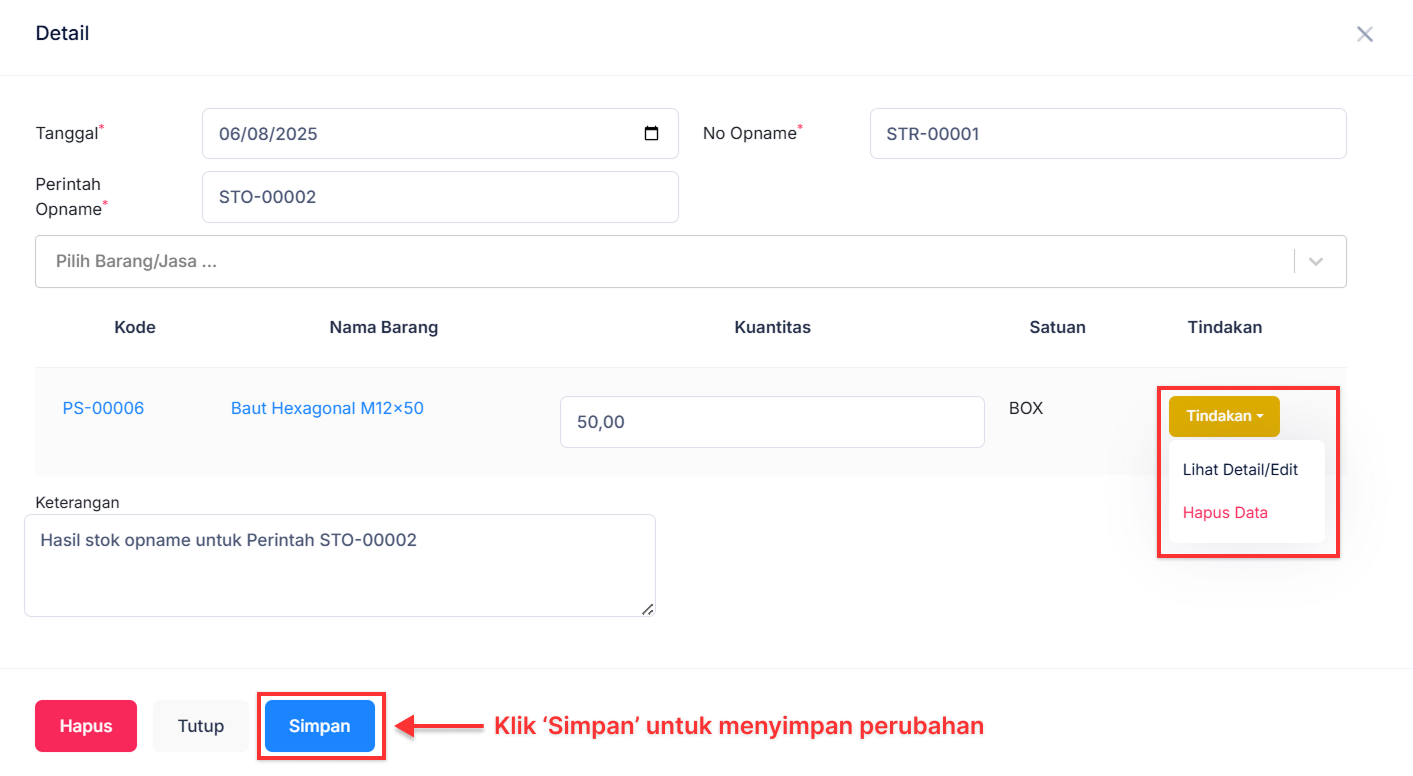Open the Tindakan dropdown menu
1413x776 pixels.
1223,416
